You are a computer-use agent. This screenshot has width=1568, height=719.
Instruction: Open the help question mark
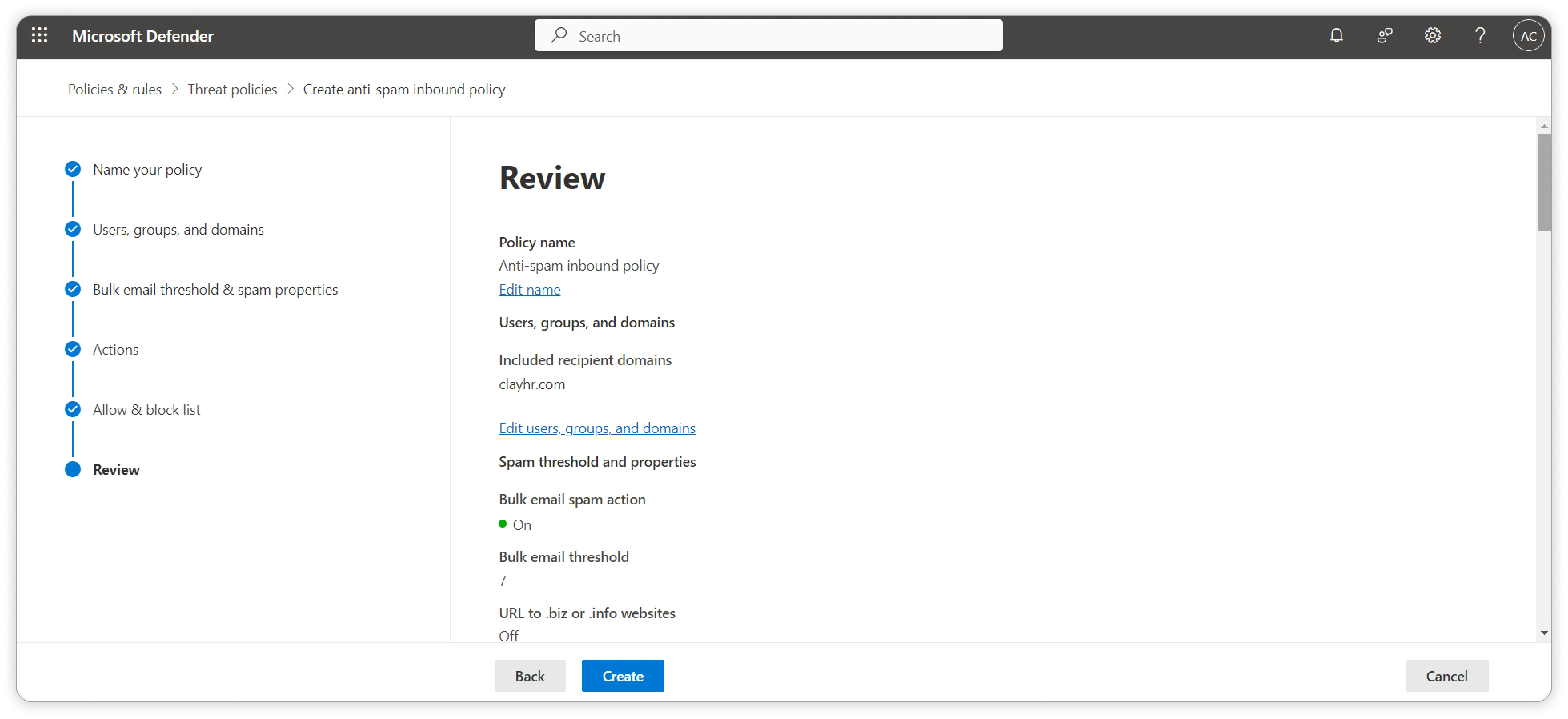coord(1480,35)
